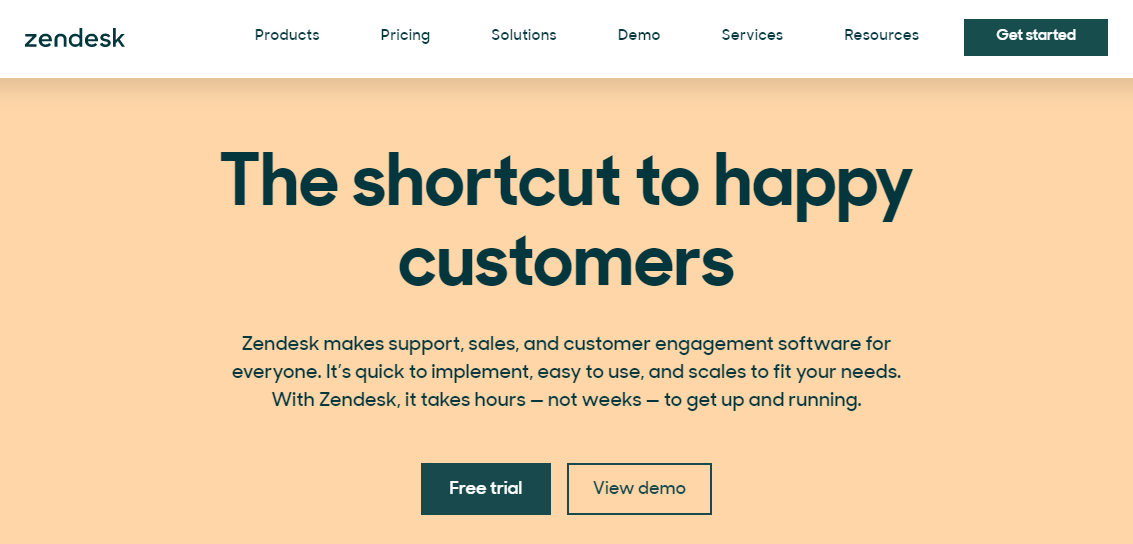This screenshot has height=544, width=1133.
Task: Click the Zendesk logo
Action: coord(74,38)
